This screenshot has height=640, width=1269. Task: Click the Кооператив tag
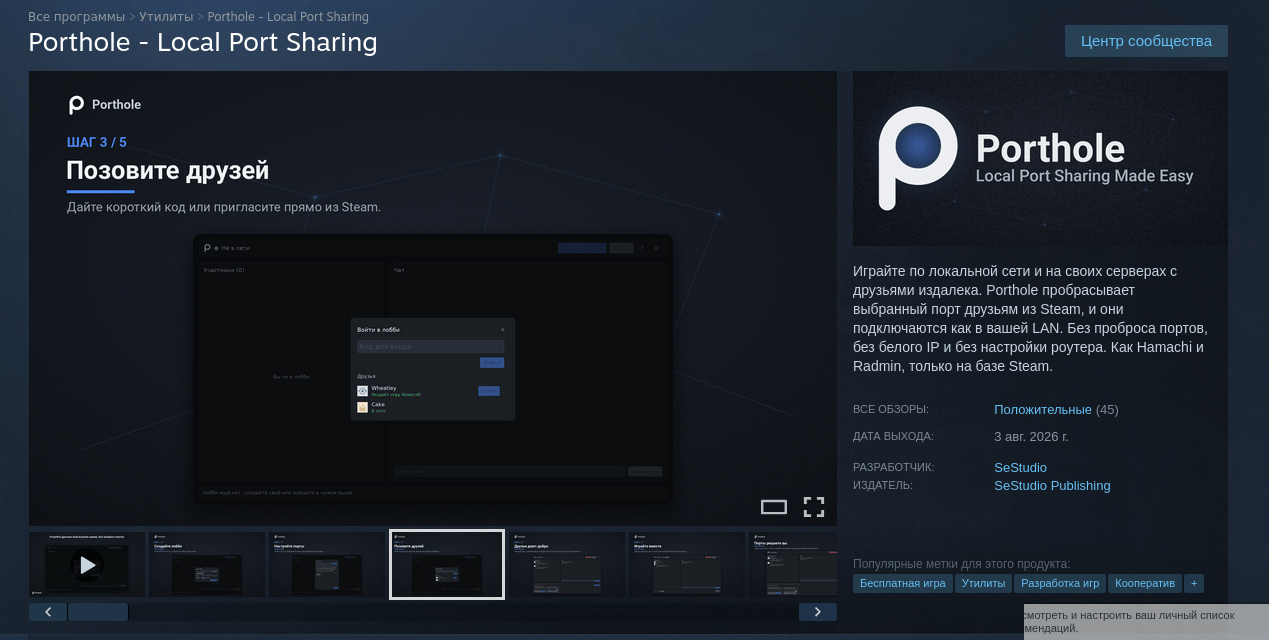(x=1145, y=583)
